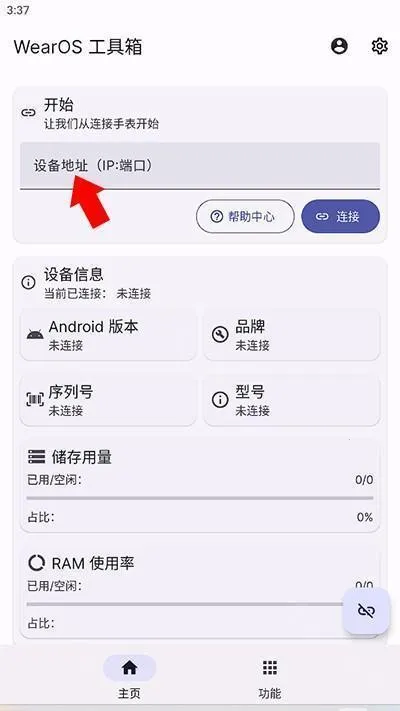The height and width of the screenshot is (711, 400).
Task: Click the storage icon beside 储存用量
Action: 36,457
